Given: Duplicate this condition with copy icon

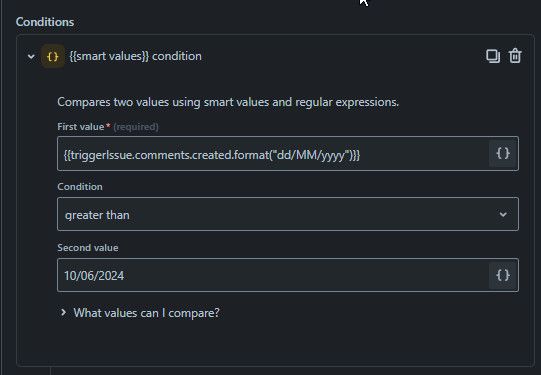Looking at the screenshot, I should (493, 56).
